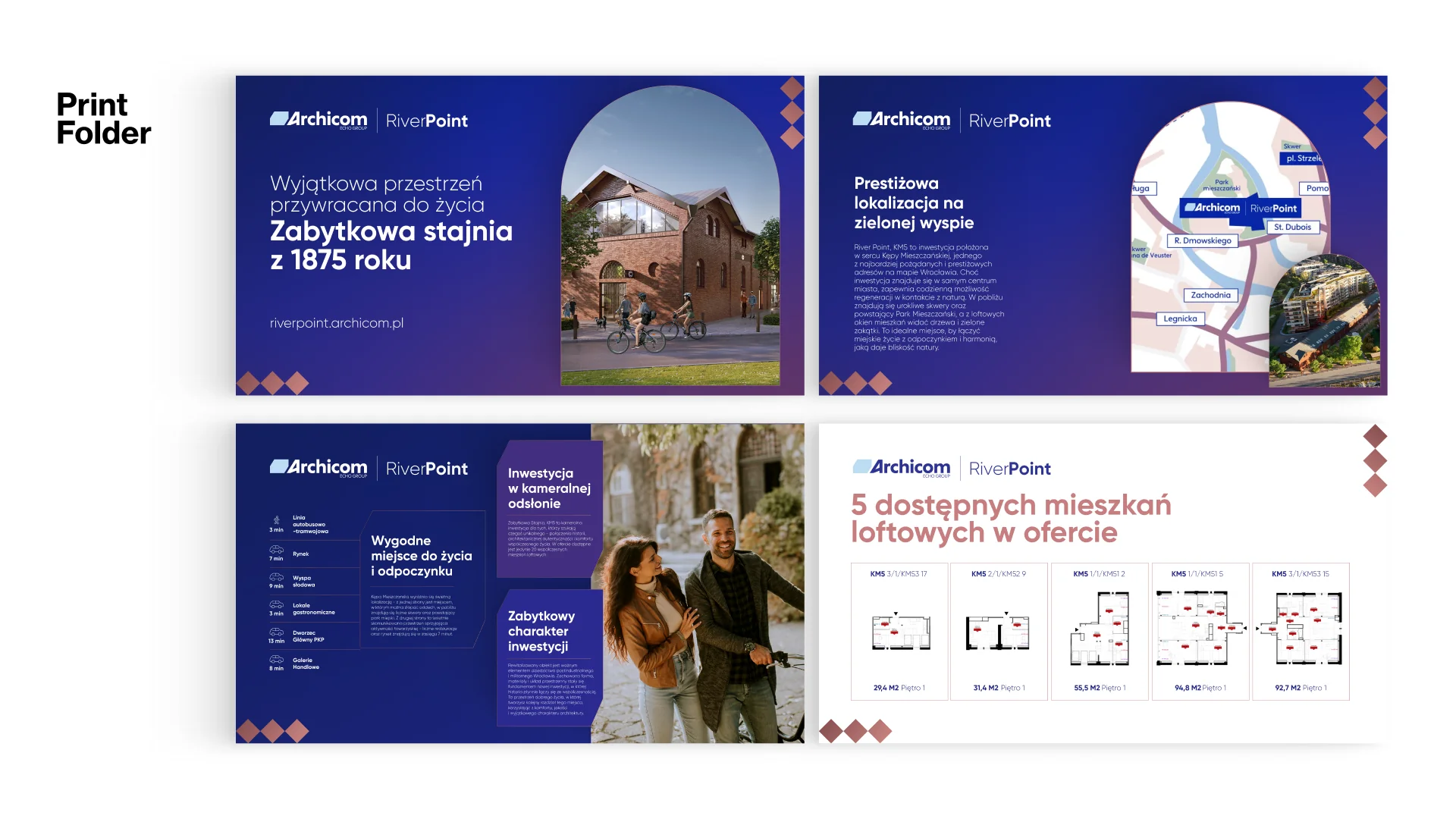This screenshot has width=1456, height=819.
Task: Click the pl. Strzele label on the map
Action: click(1301, 158)
